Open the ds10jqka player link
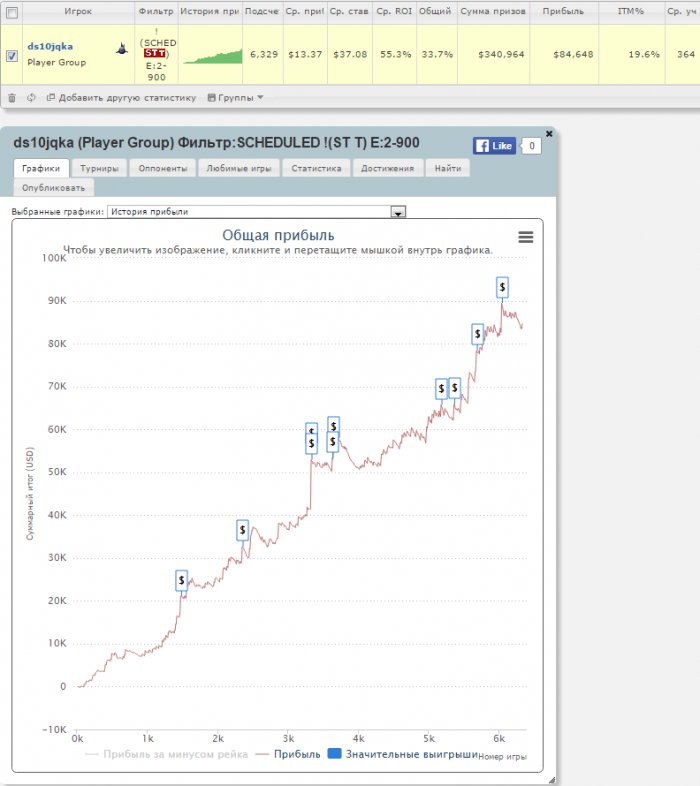 click(x=50, y=46)
